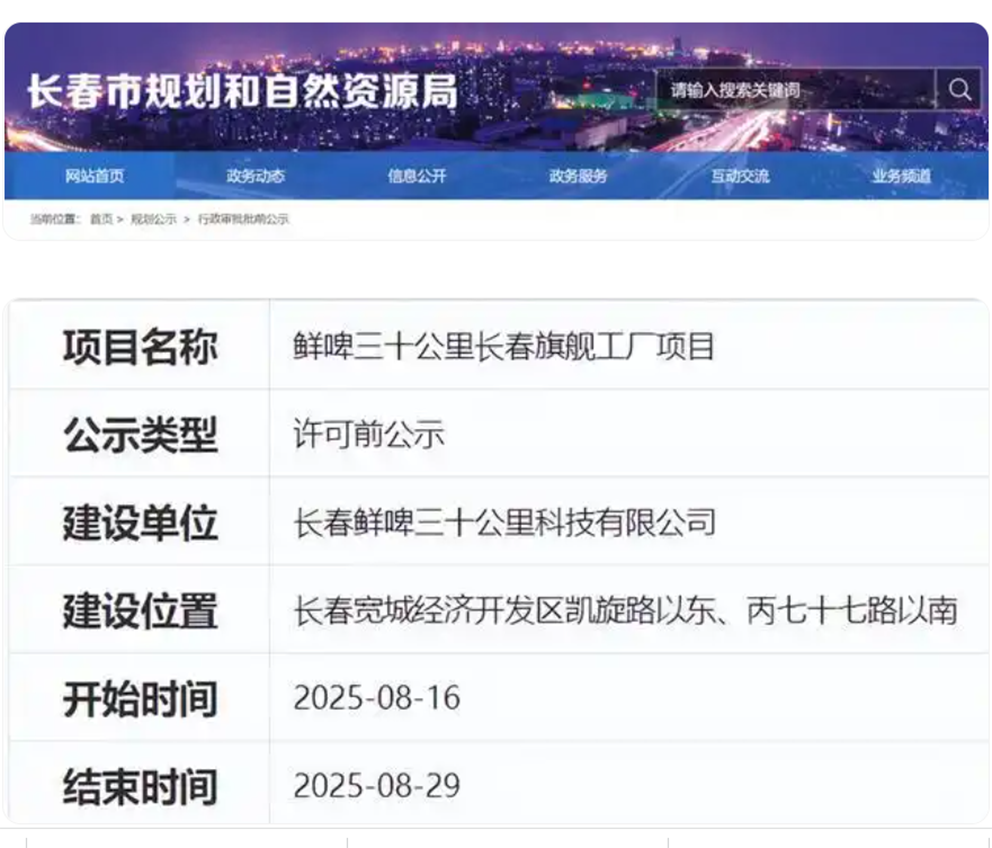
Task: Focus the 请输入搜索关键词 search field
Action: (x=795, y=89)
